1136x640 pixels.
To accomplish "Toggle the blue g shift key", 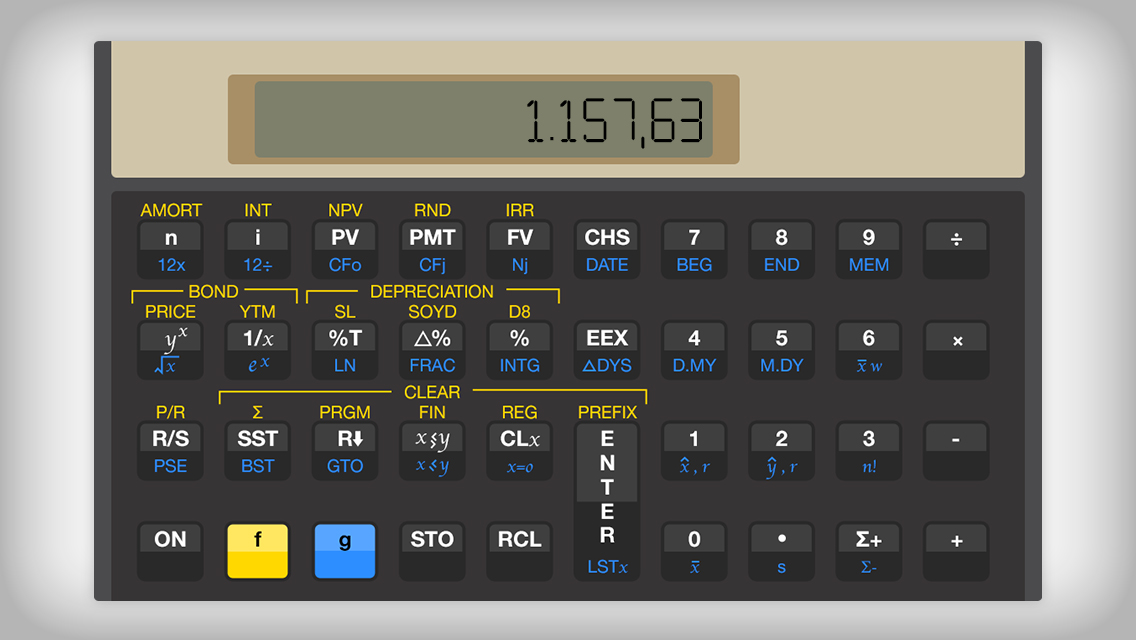I will (345, 550).
